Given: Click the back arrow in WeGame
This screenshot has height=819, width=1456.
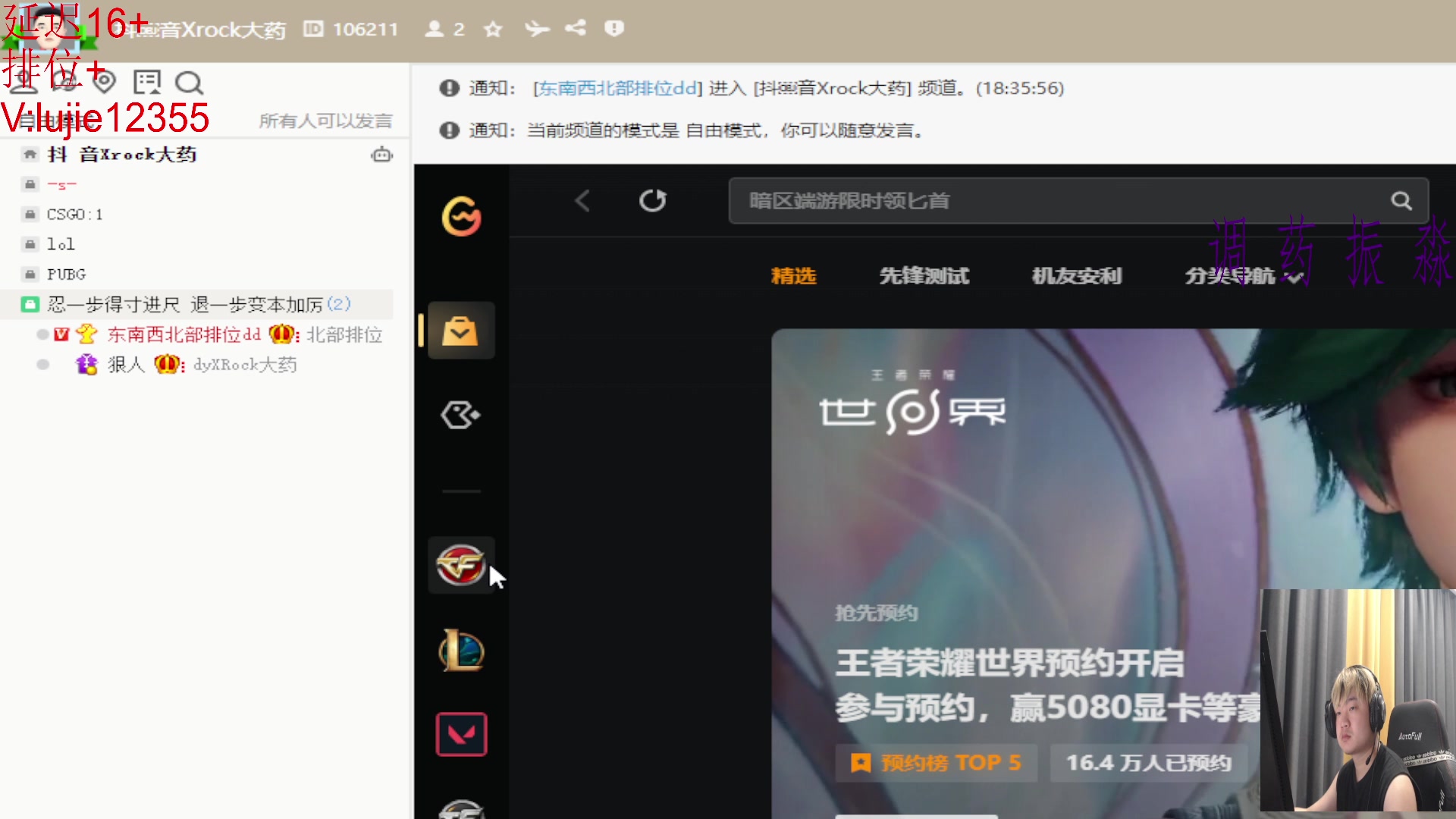Looking at the screenshot, I should (582, 201).
